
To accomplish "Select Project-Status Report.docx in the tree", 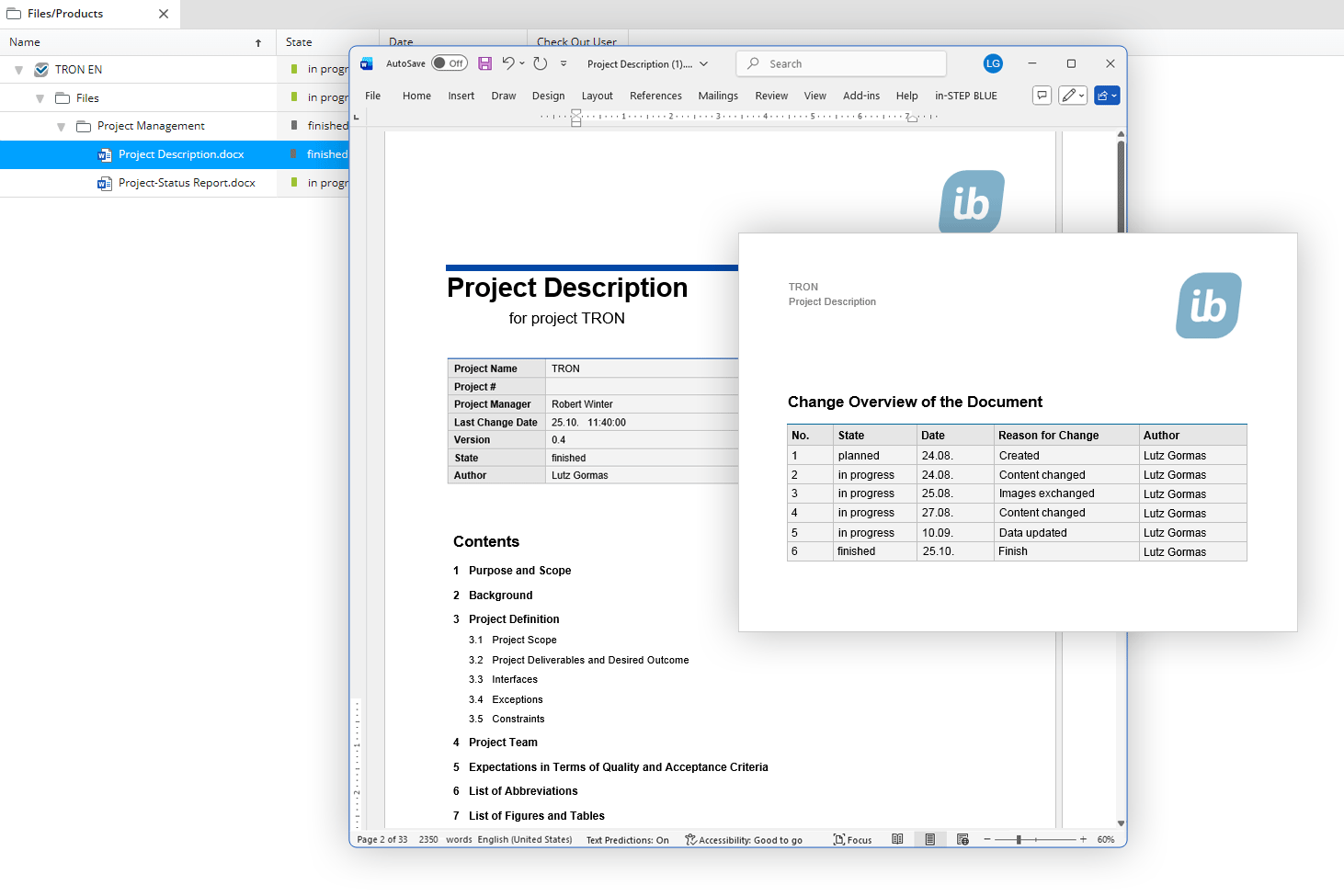I will 187,183.
